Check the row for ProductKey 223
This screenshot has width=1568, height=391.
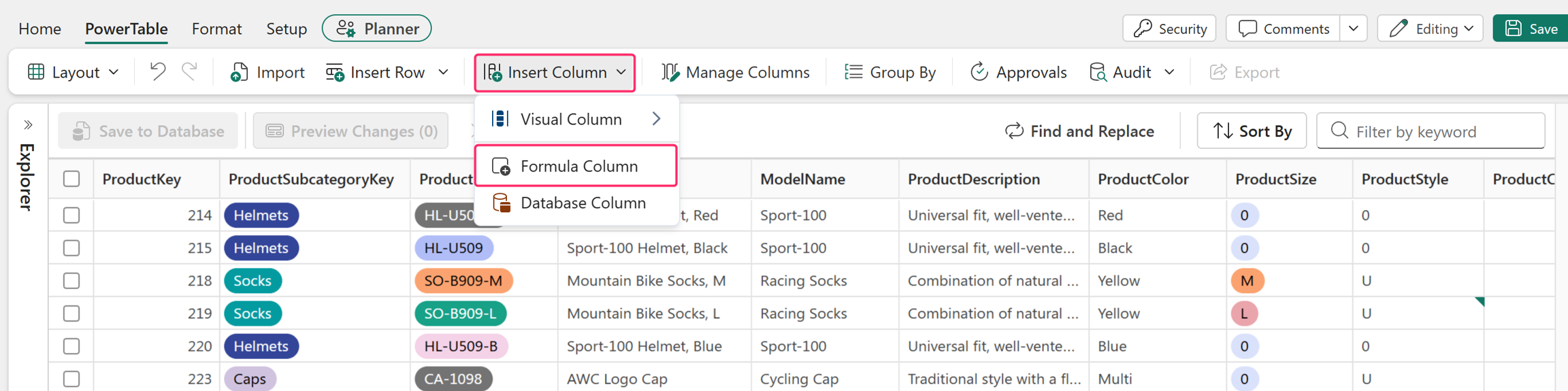tap(71, 378)
